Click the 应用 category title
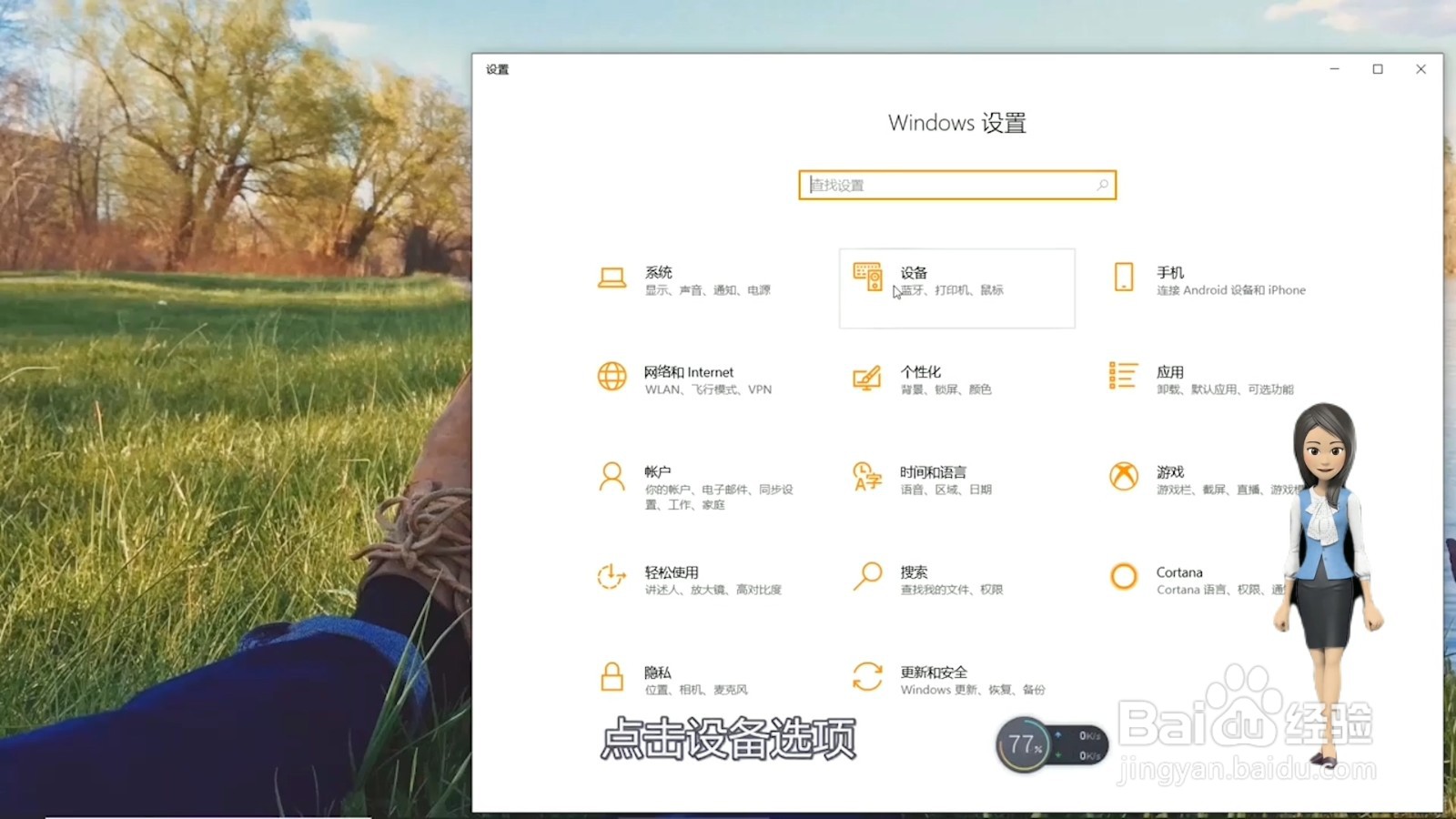Screen dimensions: 1456x819 (1170, 372)
